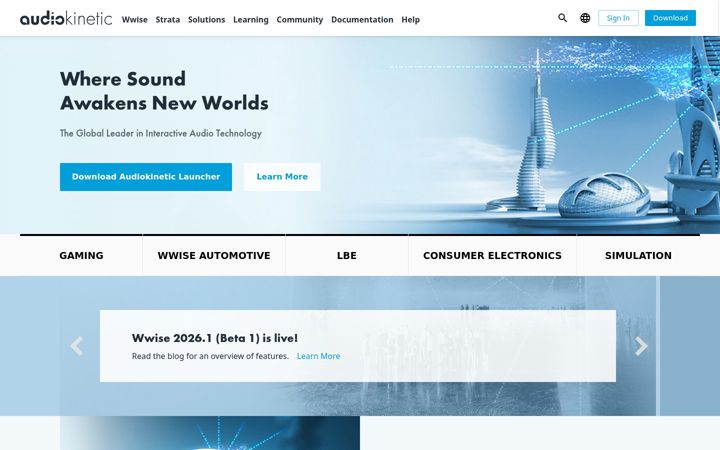Click the "Wwise 2026.1 (Beta 1) is live!" headline

[x=215, y=338]
